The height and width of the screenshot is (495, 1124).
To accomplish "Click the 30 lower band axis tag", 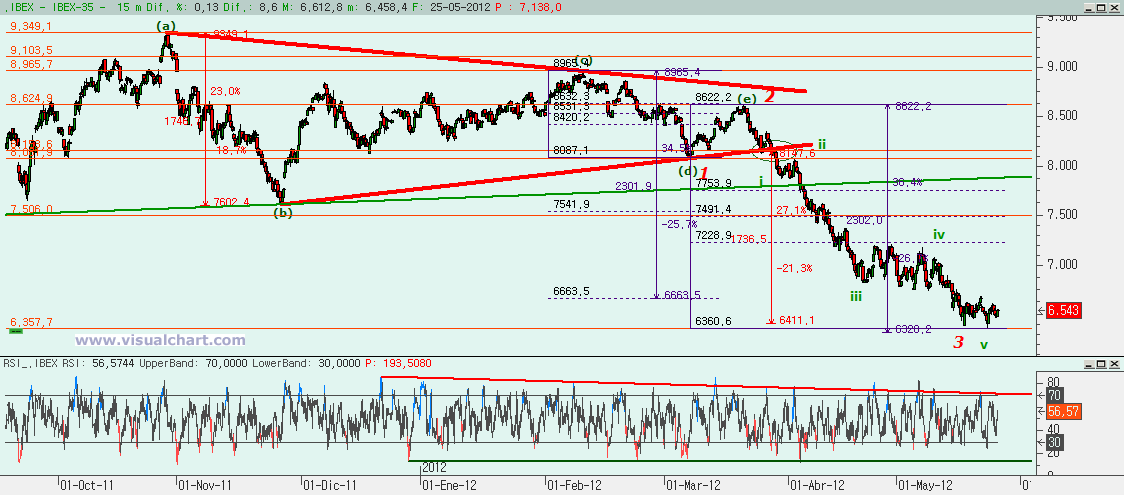I will [x=1054, y=442].
